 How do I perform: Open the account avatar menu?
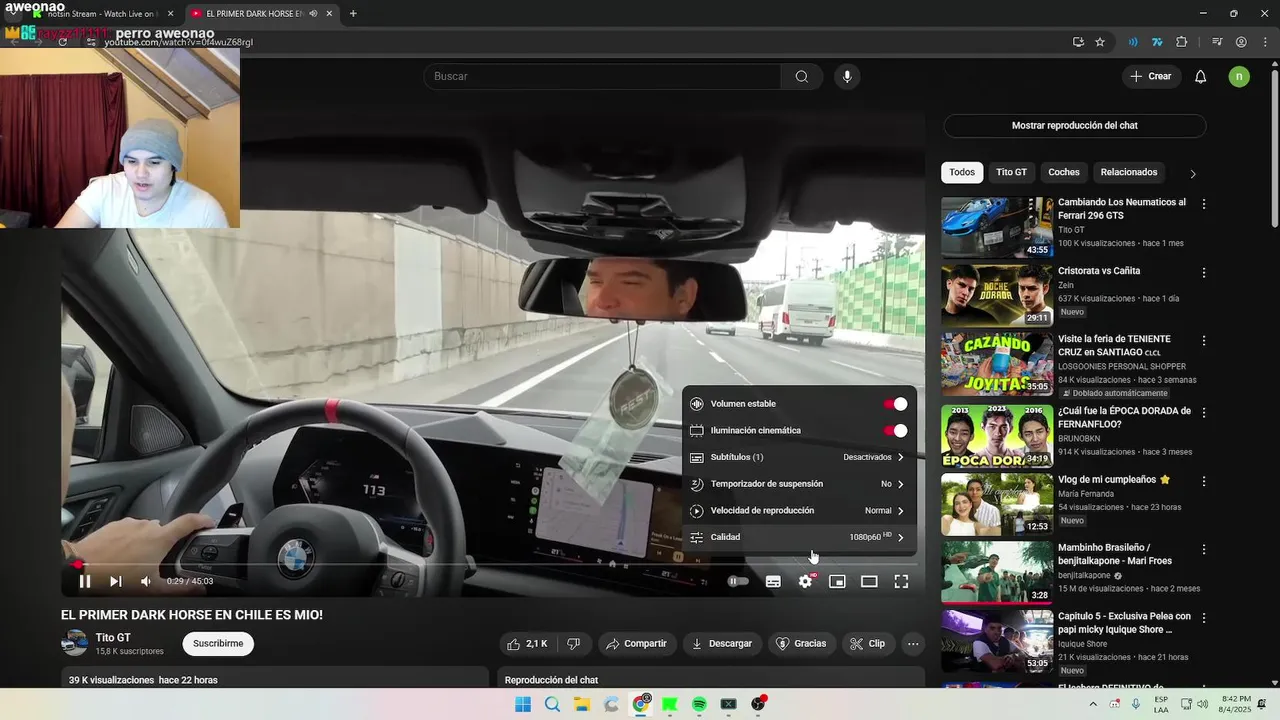tap(1239, 76)
